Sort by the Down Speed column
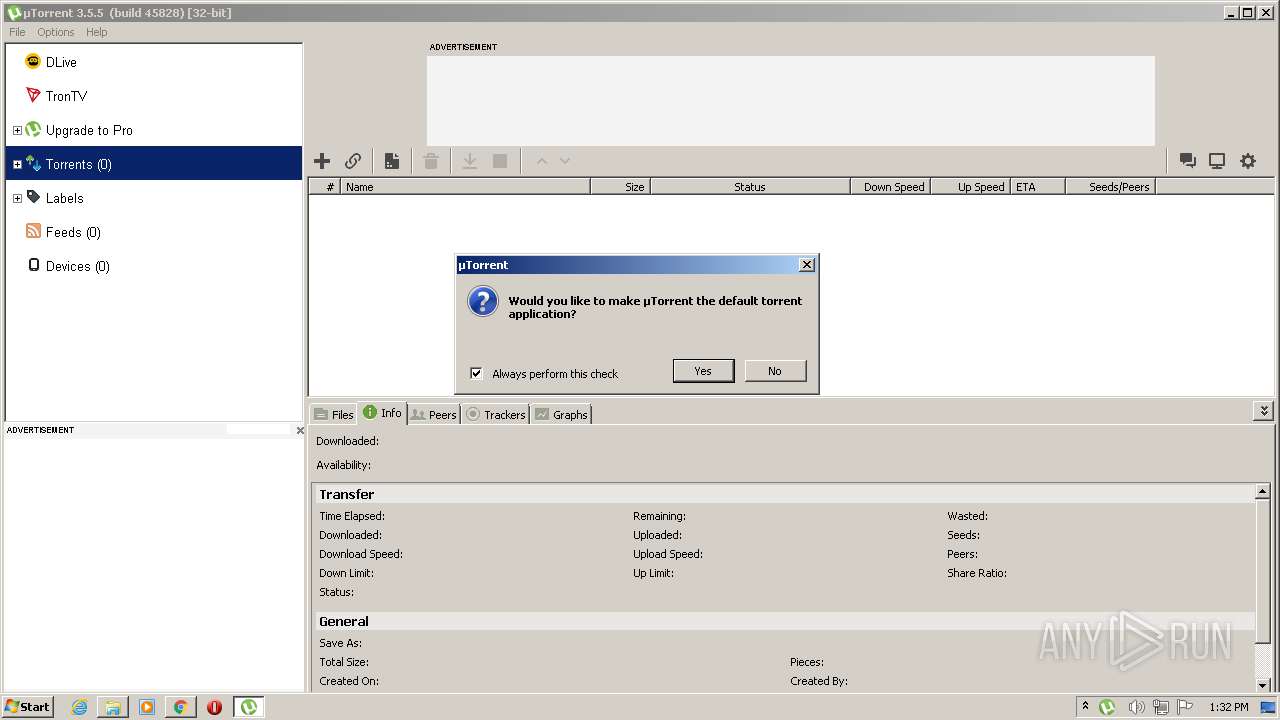1280x720 pixels. coord(890,187)
